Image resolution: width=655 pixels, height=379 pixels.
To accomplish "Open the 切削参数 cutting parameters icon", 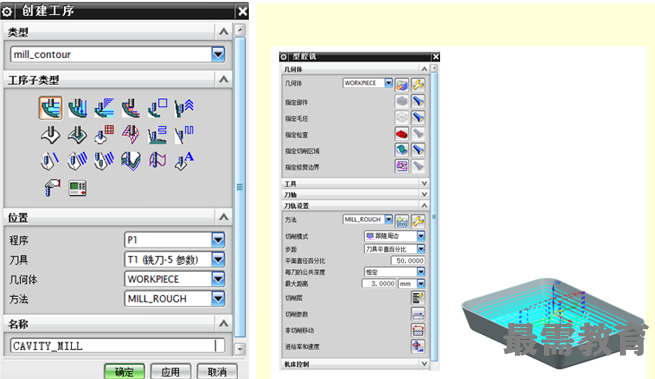I will (x=418, y=314).
